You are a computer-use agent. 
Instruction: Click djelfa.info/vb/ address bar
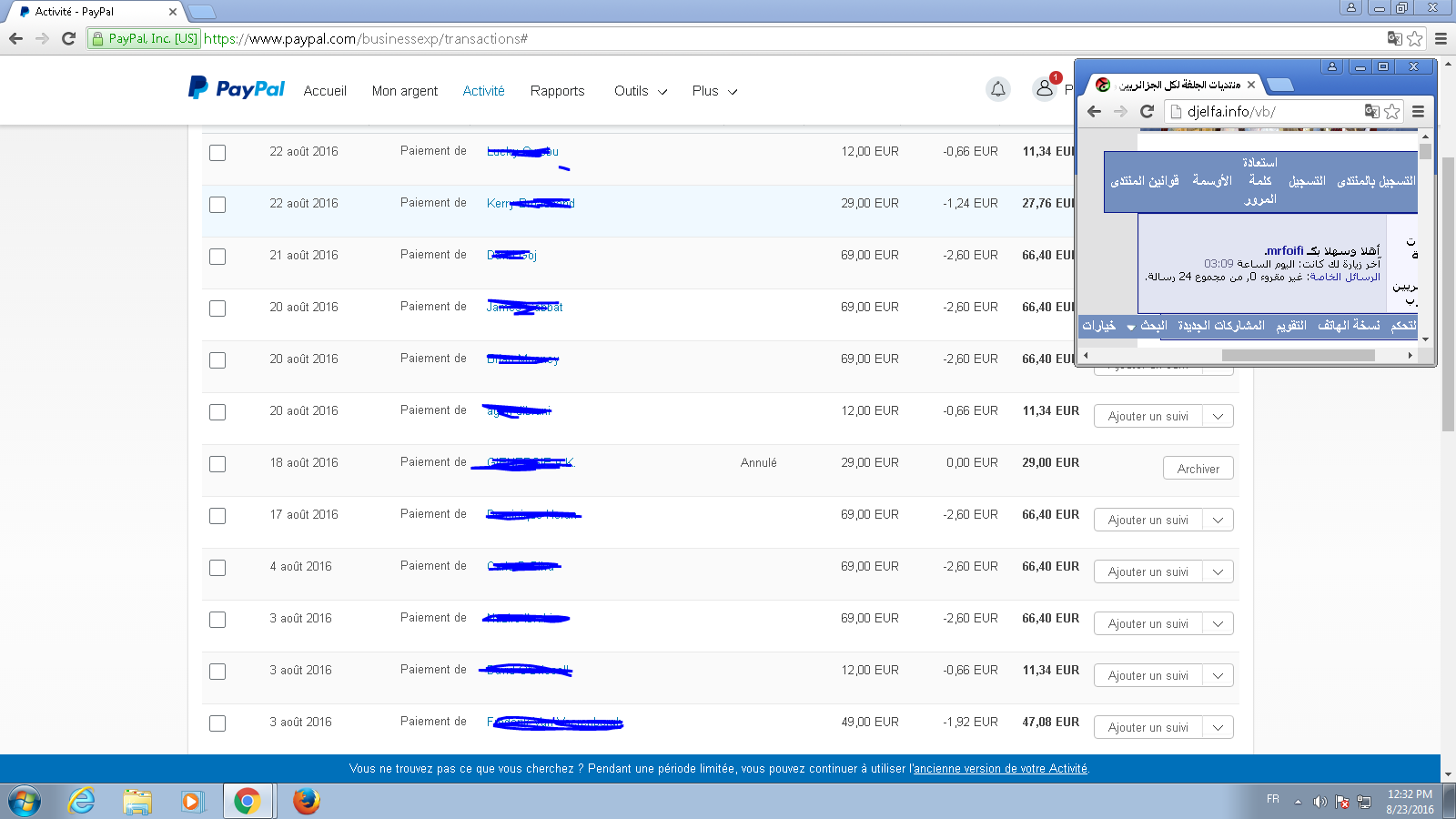tap(1231, 111)
